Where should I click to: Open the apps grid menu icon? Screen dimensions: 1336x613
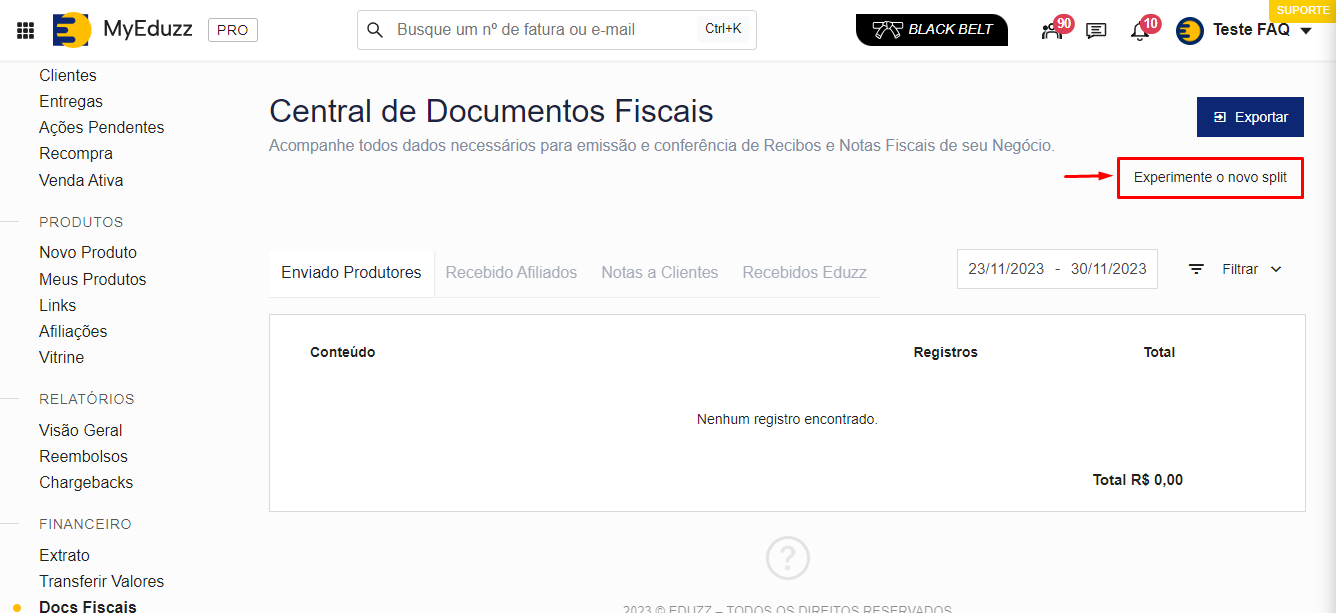[26, 30]
